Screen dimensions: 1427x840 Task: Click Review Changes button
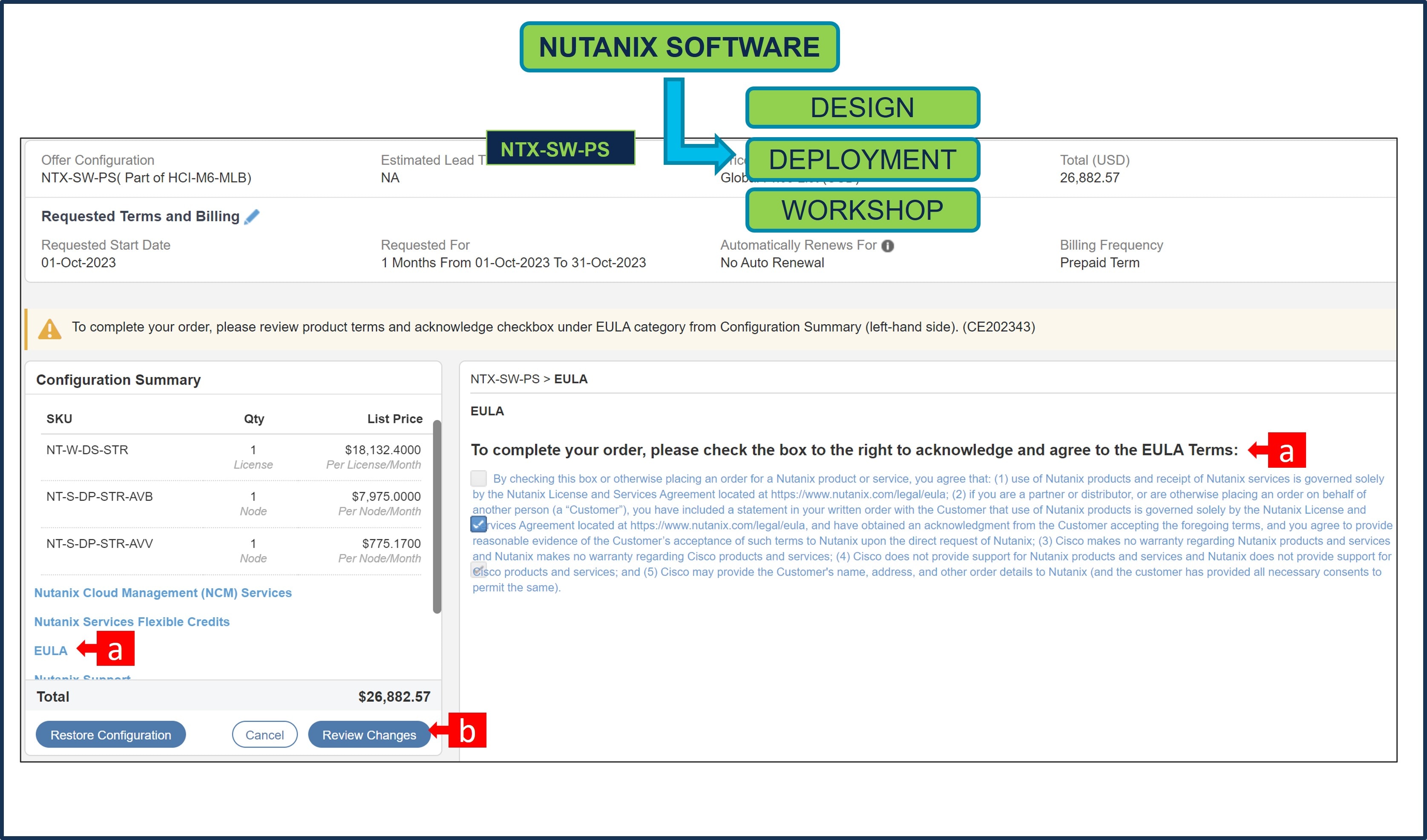(x=369, y=735)
